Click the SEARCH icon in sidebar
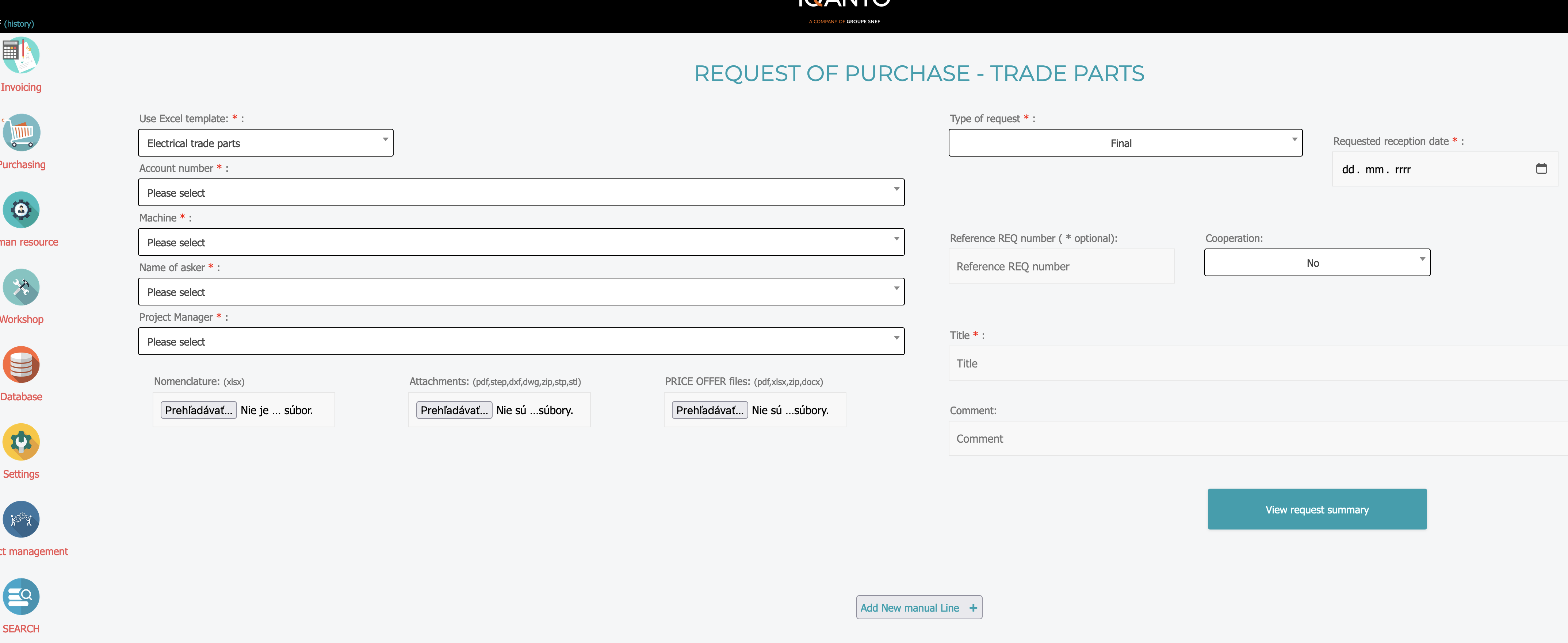The image size is (1568, 643). (x=21, y=596)
